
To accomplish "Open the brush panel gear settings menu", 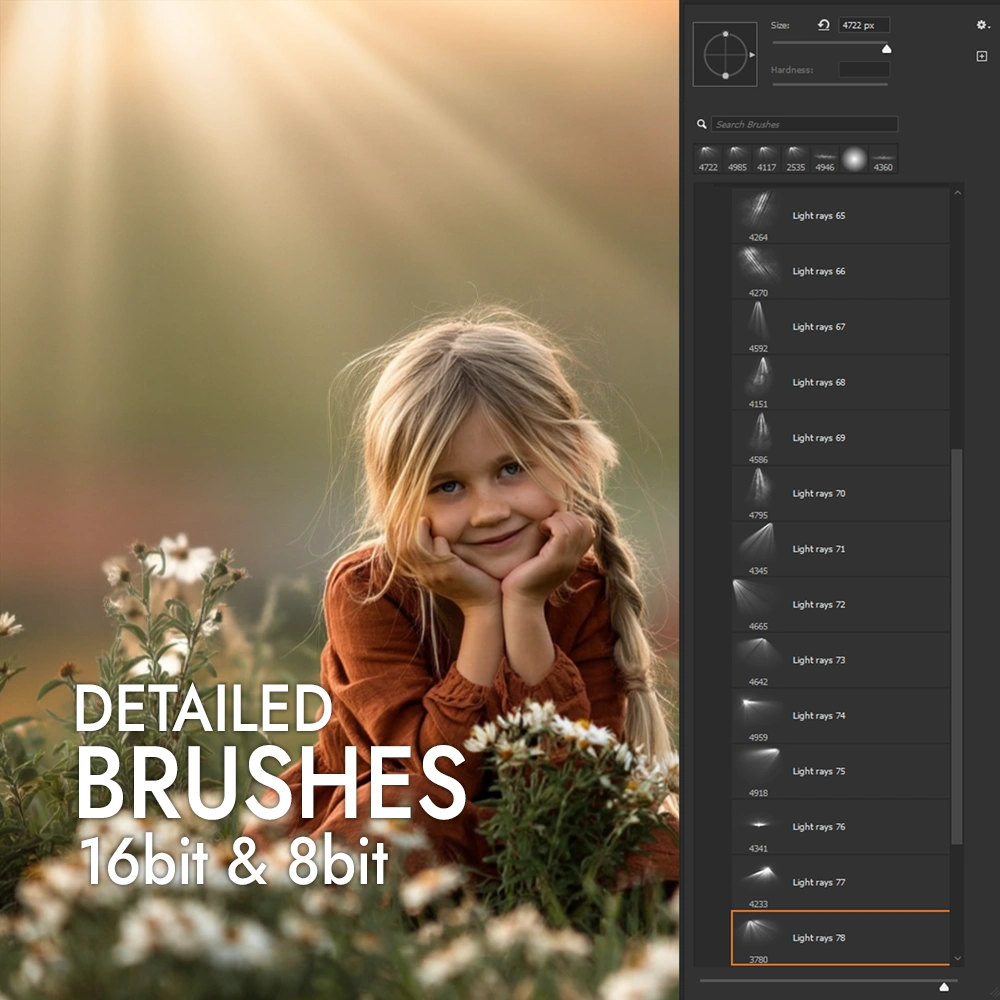I will (x=982, y=25).
